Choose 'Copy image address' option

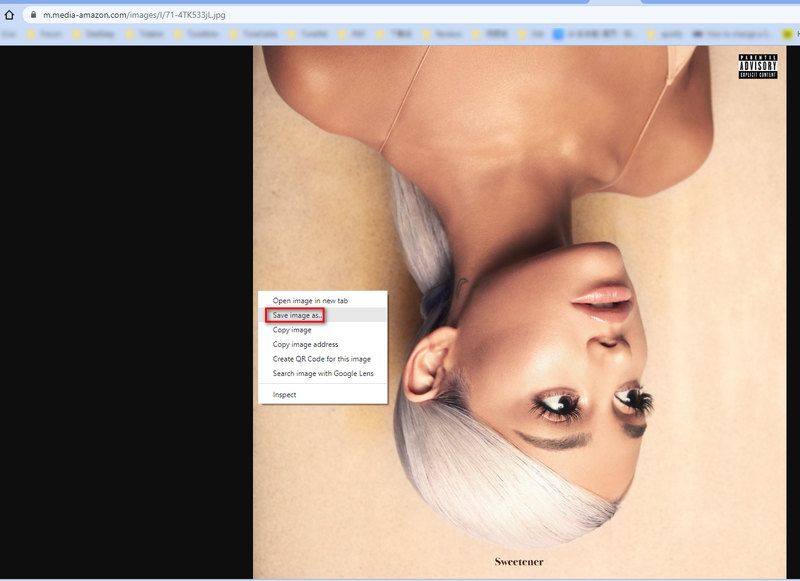pyautogui.click(x=305, y=345)
